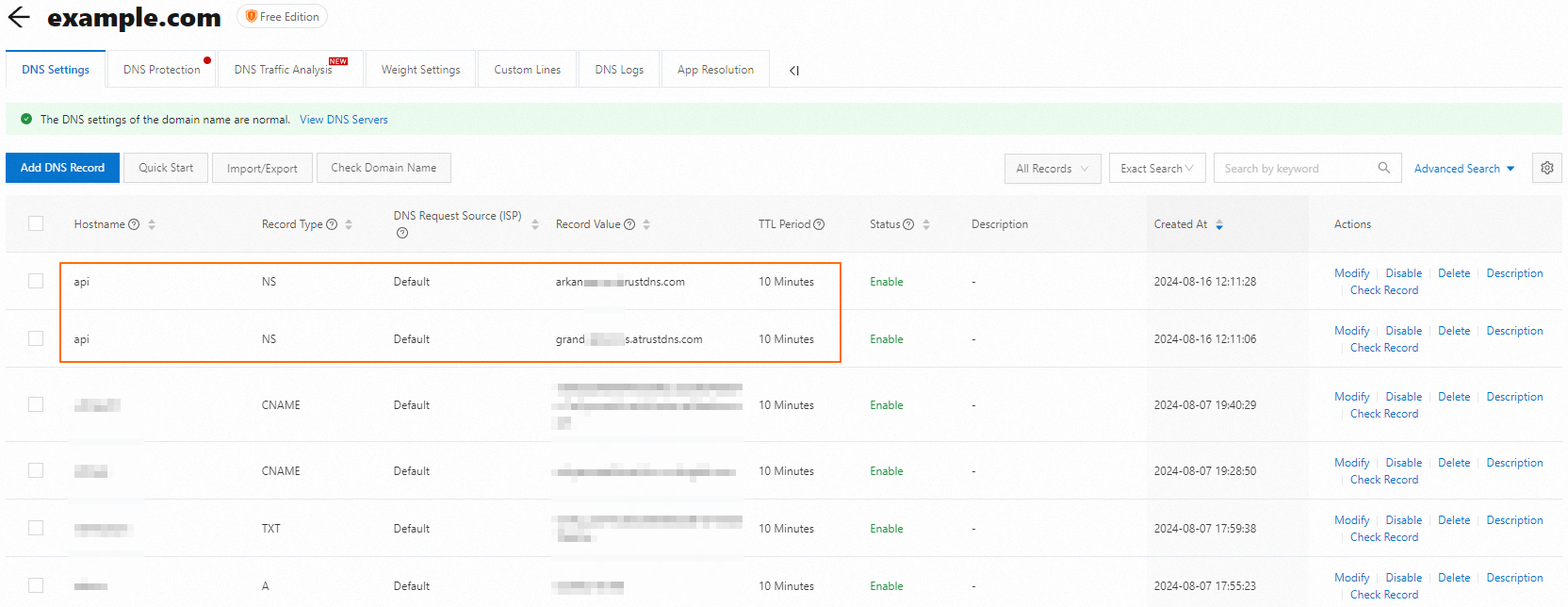Image resolution: width=1568 pixels, height=607 pixels.
Task: Toggle the select-all checkbox in header
Action: [x=36, y=223]
